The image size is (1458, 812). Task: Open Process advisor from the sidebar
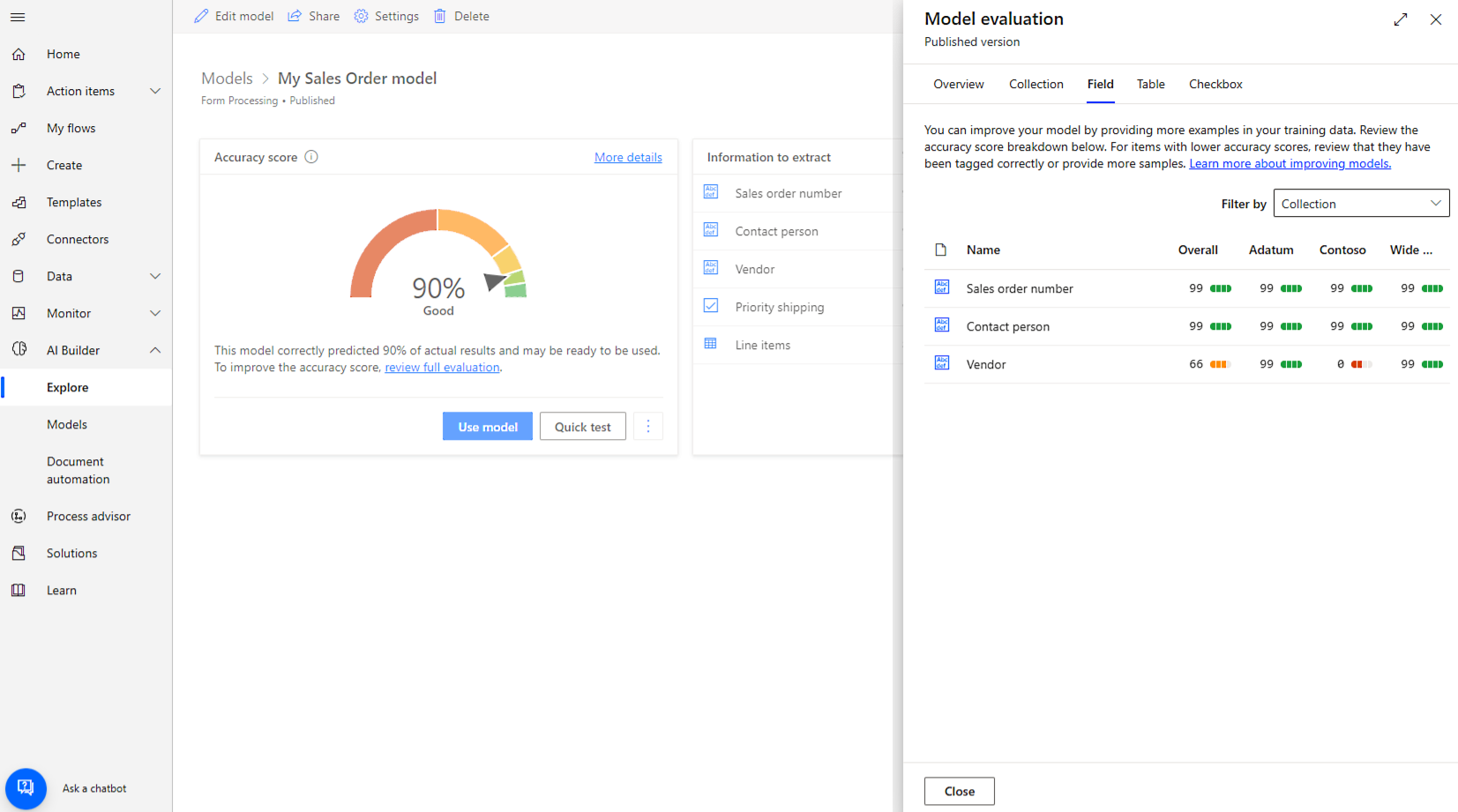[x=88, y=516]
